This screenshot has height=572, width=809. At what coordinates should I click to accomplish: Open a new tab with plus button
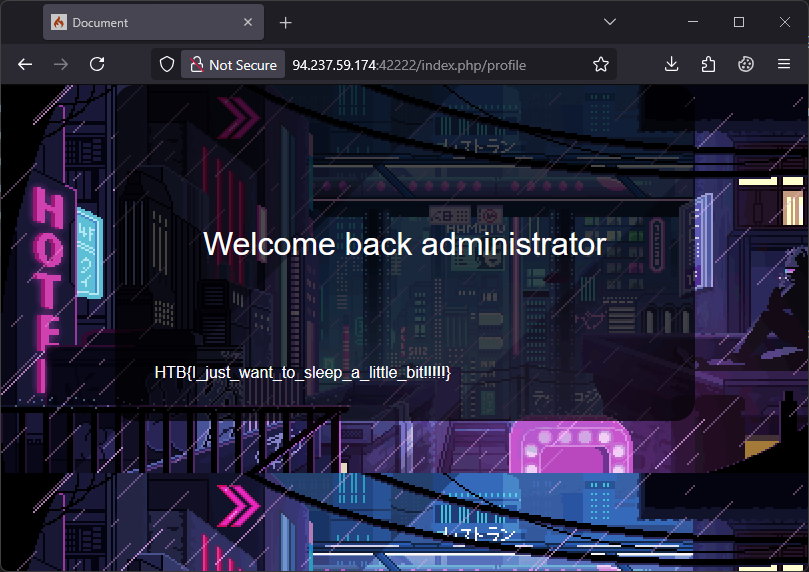[286, 22]
